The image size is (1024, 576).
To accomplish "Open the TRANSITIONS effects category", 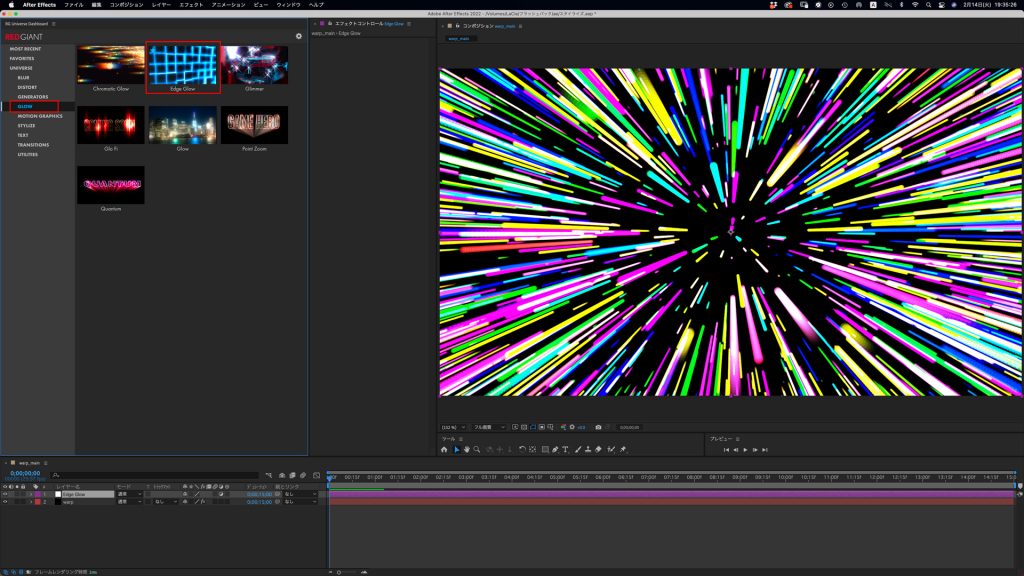I will [x=32, y=145].
